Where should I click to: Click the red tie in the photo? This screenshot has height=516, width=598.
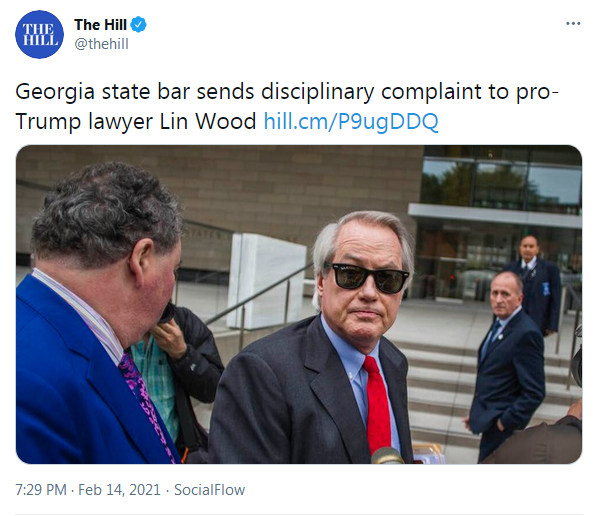pyautogui.click(x=378, y=404)
